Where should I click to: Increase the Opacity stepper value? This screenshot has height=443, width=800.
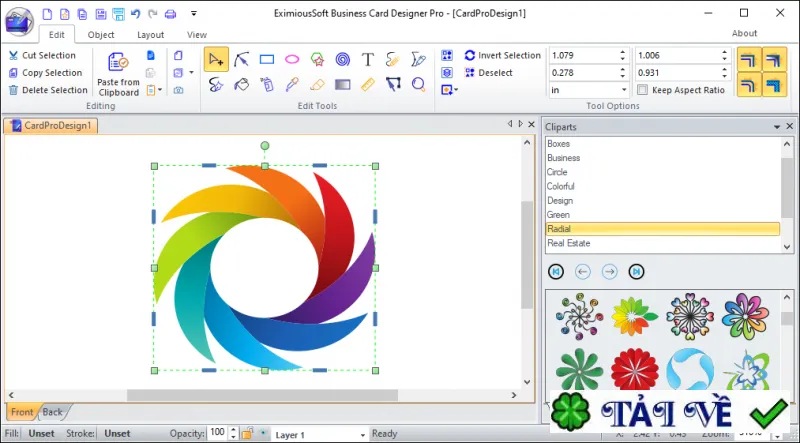(233, 430)
